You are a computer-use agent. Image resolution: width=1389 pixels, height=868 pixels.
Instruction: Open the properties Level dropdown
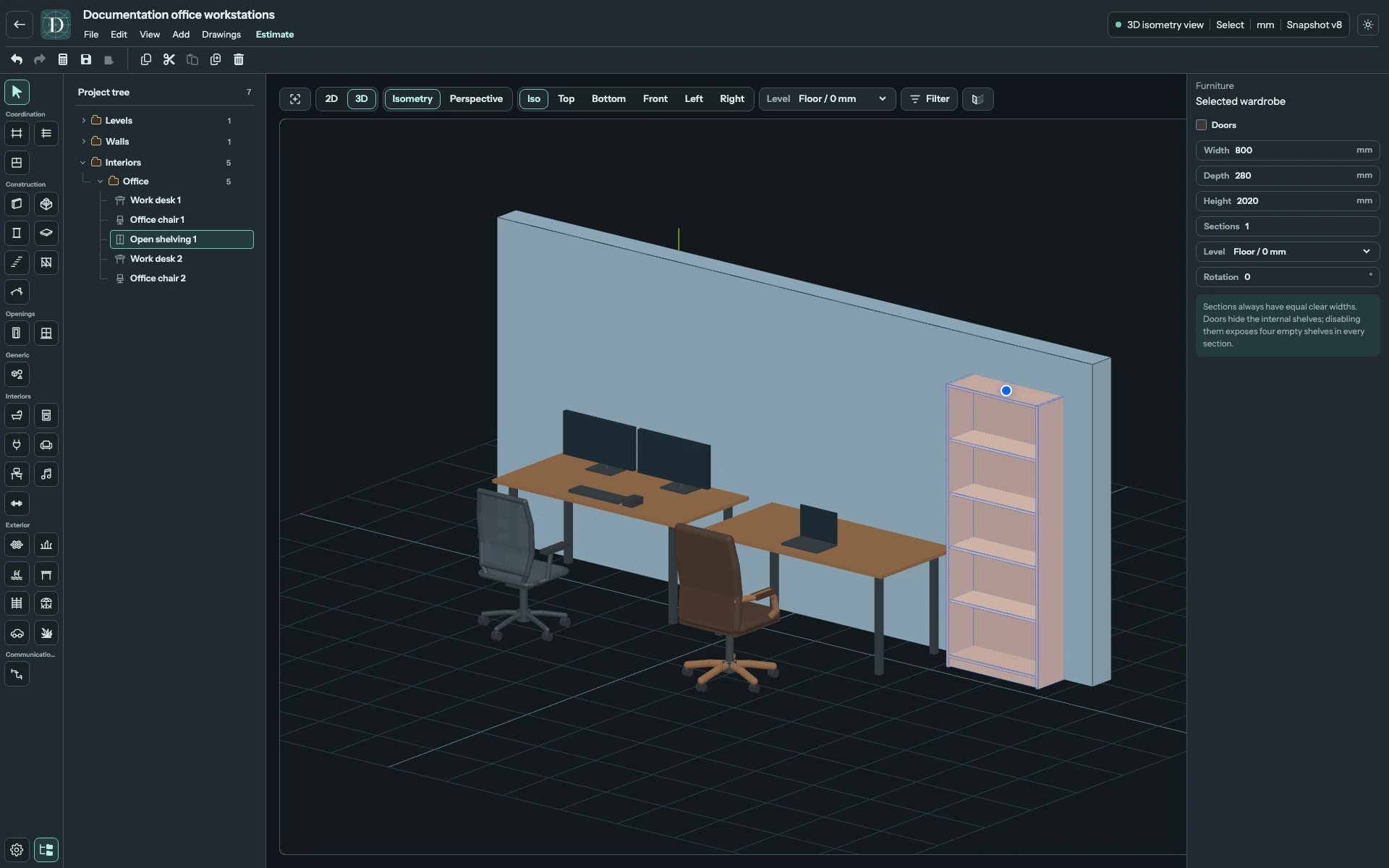click(x=1288, y=252)
